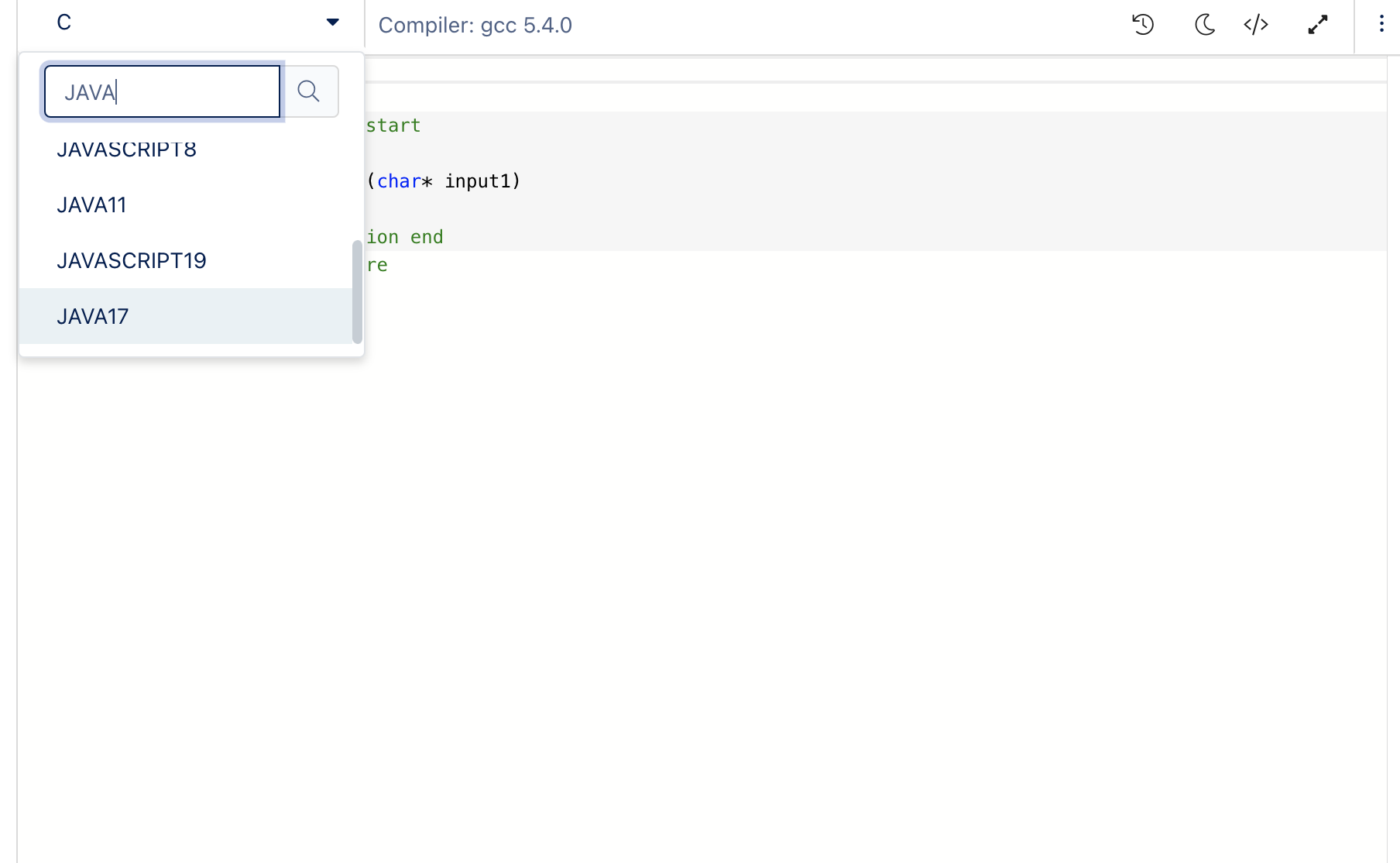Select JAVASCRIPT8 from the language list
1400x863 pixels.
point(126,150)
